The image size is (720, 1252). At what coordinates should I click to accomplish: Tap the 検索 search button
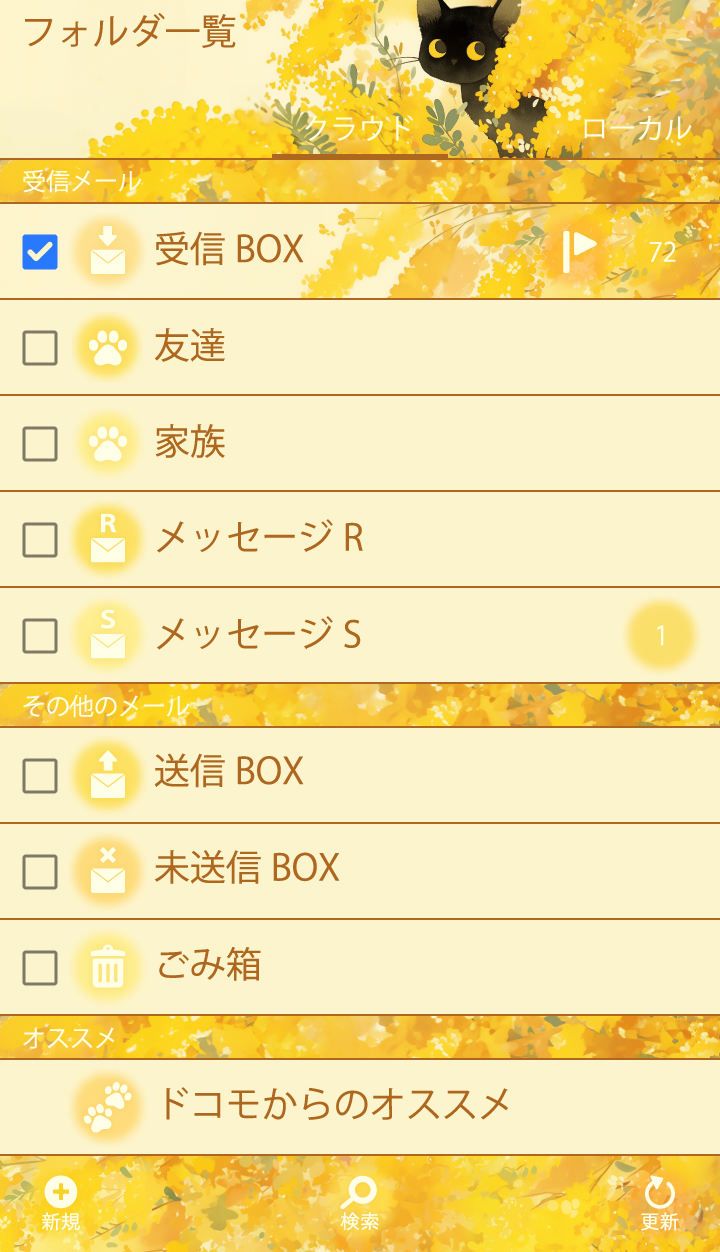(360, 1203)
